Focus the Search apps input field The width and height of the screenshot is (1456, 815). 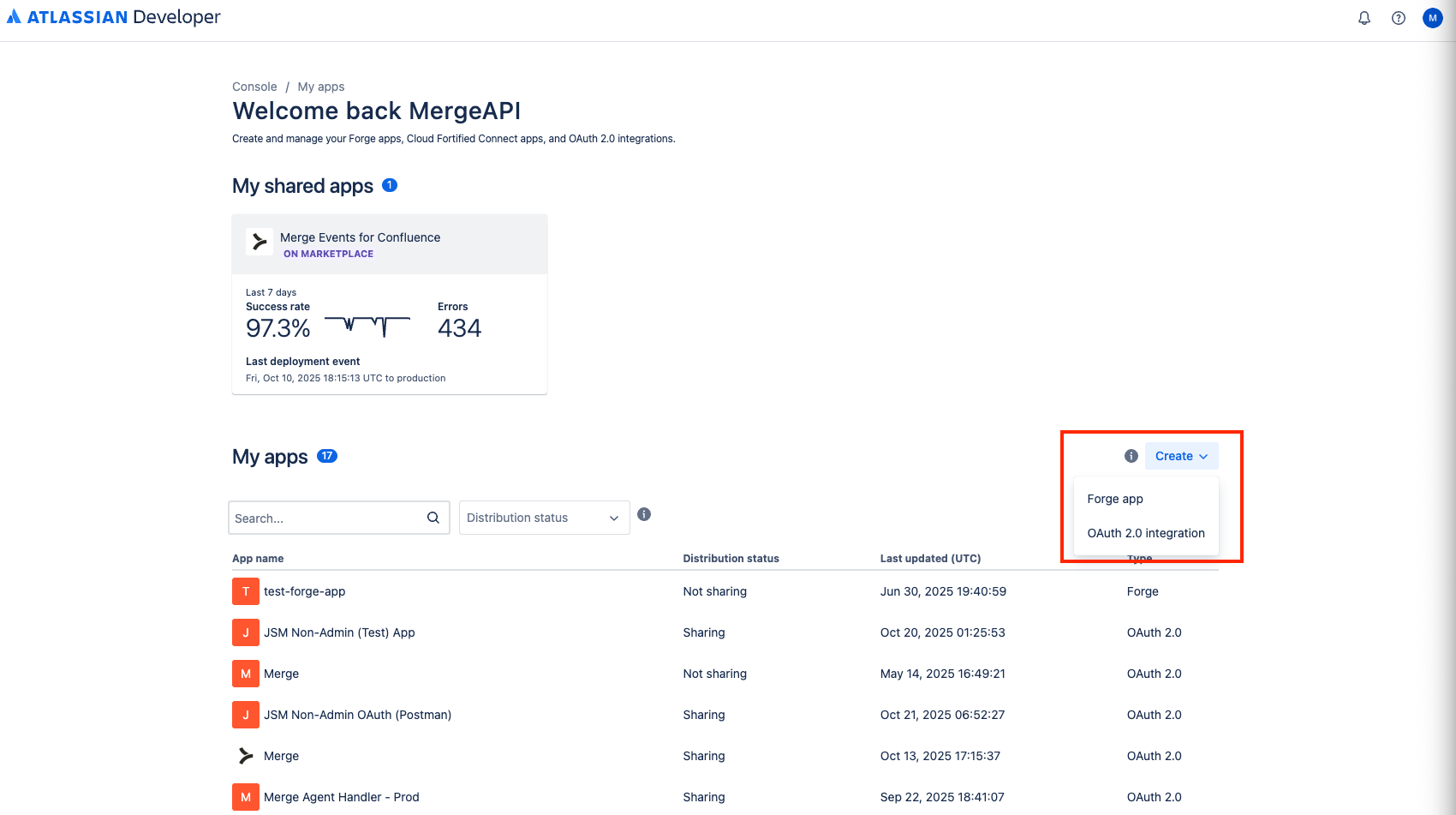tap(328, 518)
